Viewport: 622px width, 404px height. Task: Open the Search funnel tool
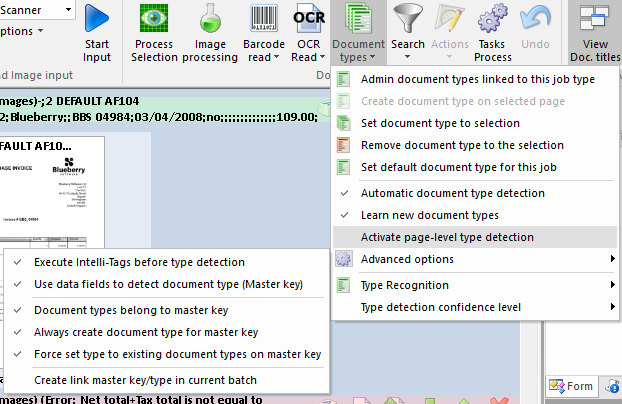(x=407, y=21)
